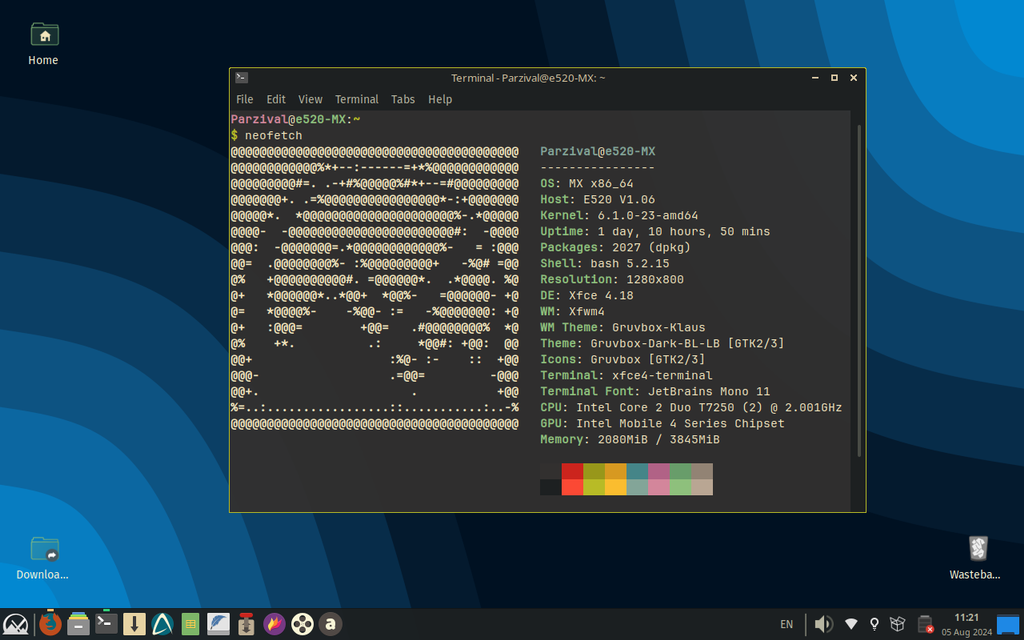This screenshot has height=640, width=1024.
Task: Open the Tabs menu in Terminal
Action: tap(403, 99)
